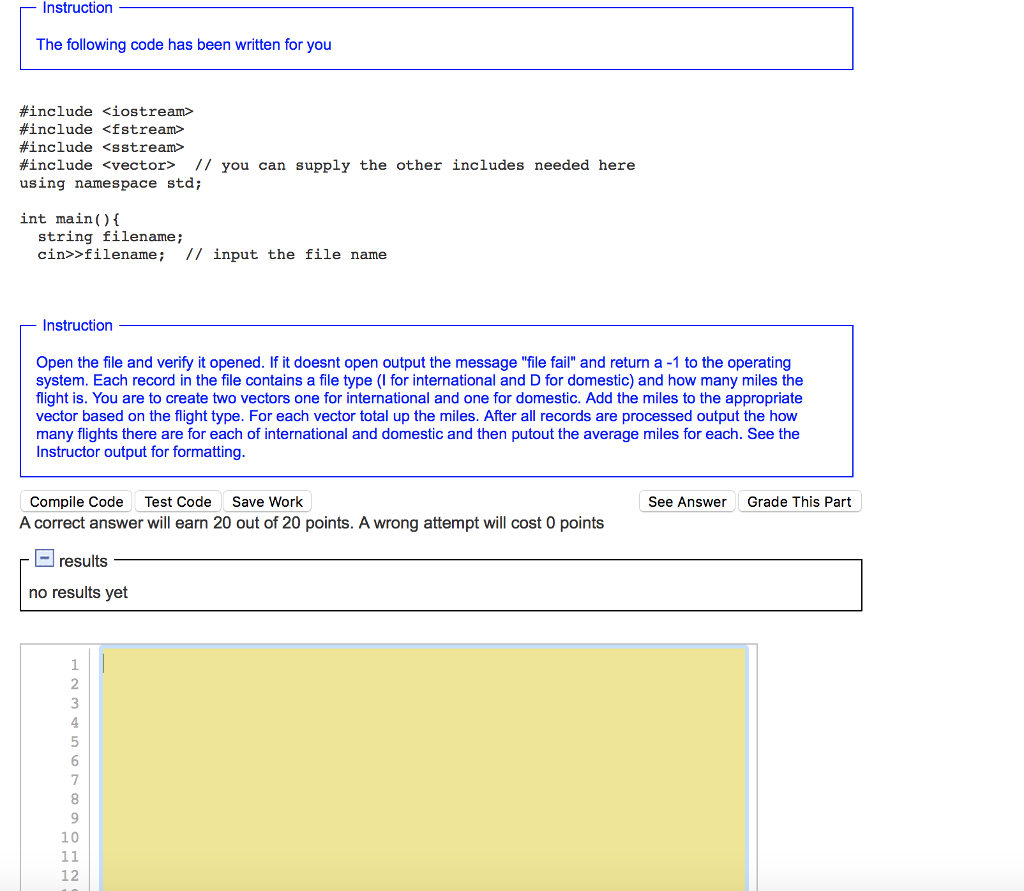Select line number 8 in editor gutter

[x=74, y=799]
